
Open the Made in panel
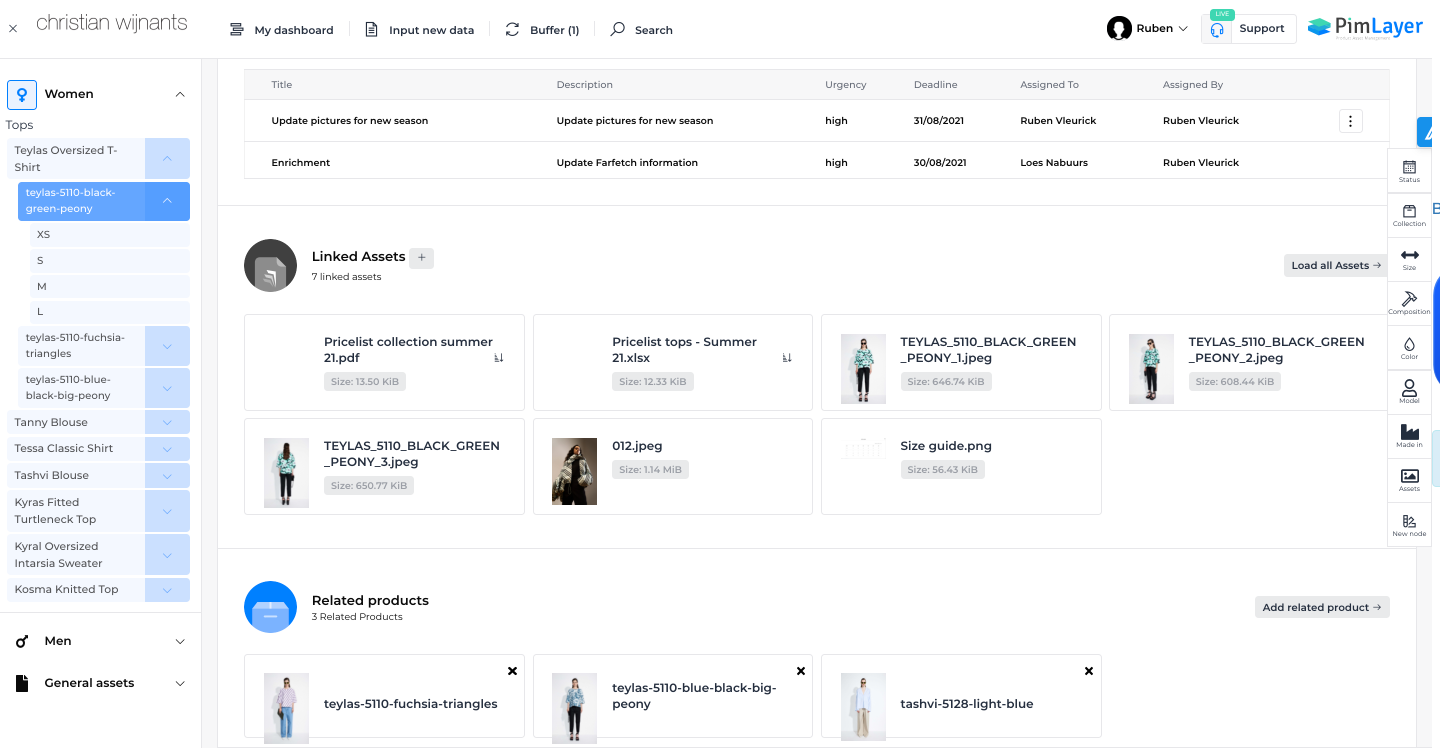pos(1409,434)
